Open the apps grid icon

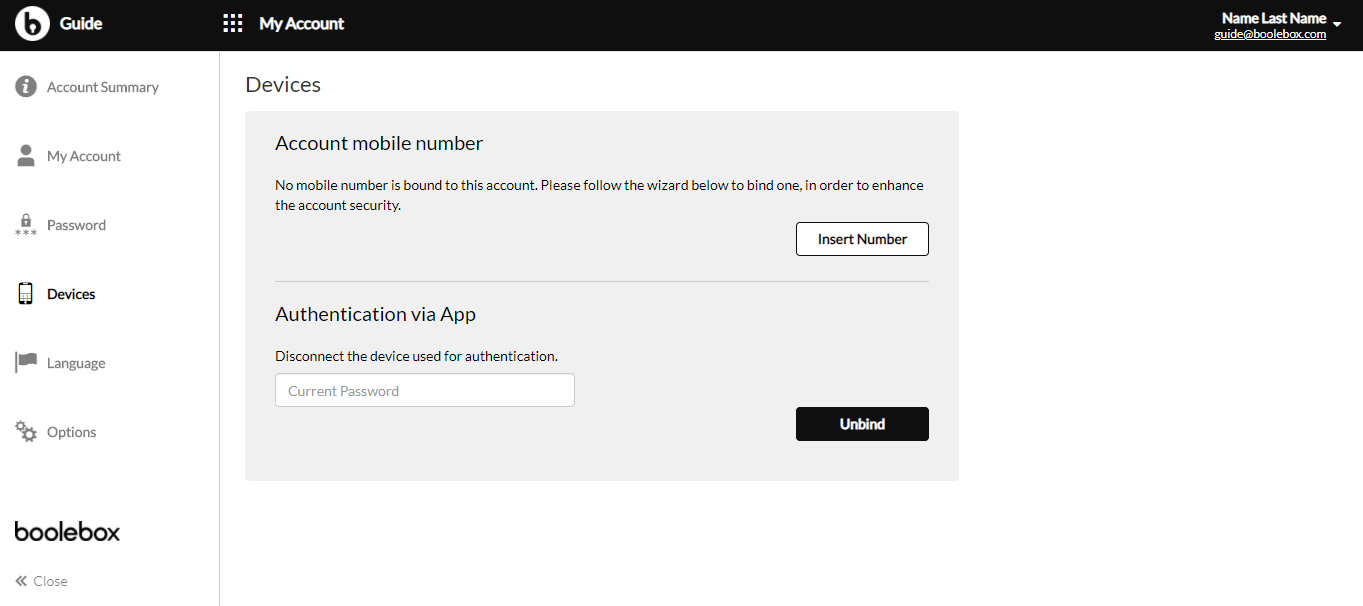(233, 23)
